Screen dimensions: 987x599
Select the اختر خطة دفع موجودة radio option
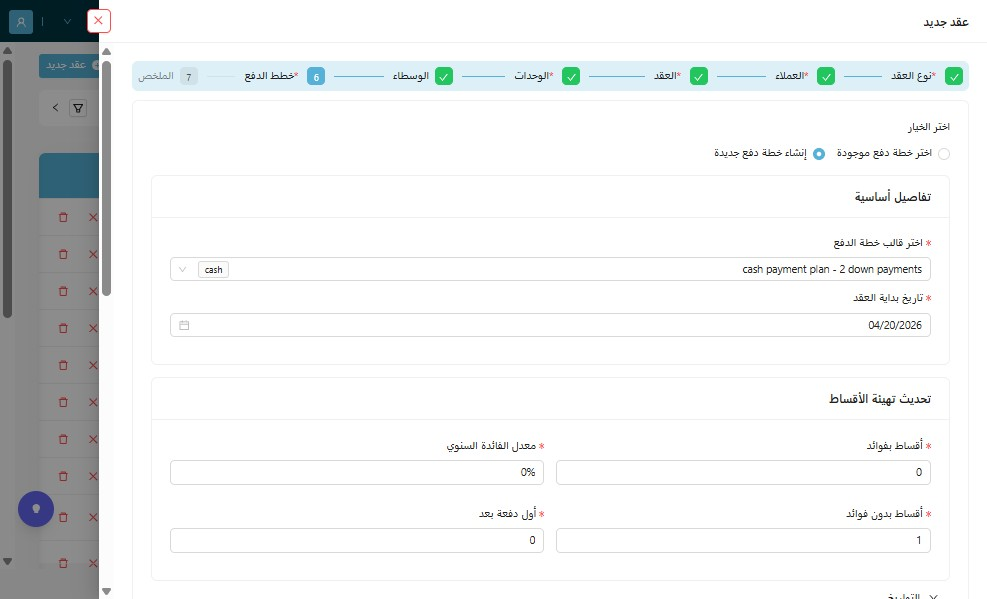tap(944, 154)
